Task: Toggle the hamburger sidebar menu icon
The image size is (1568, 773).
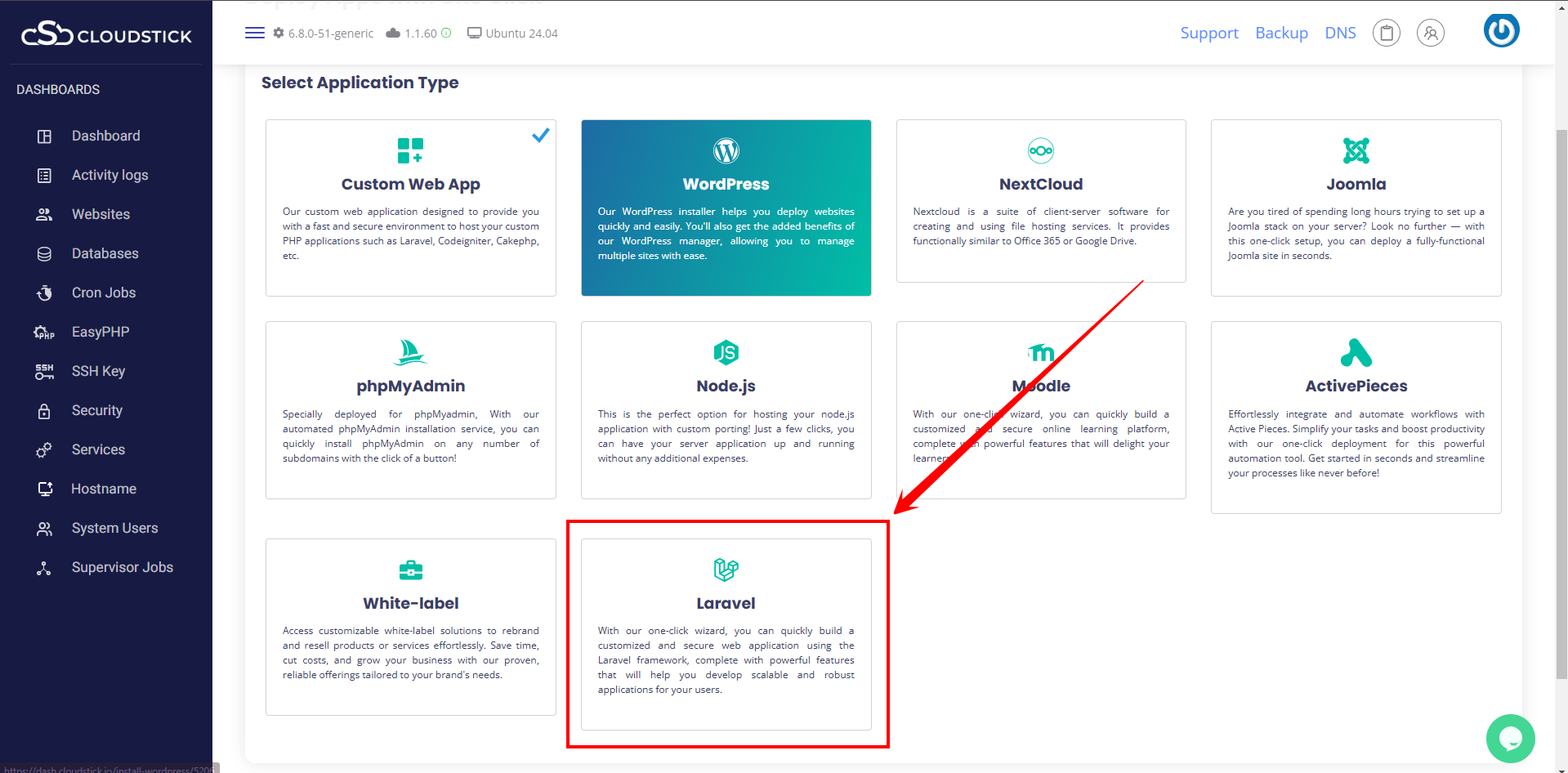Action: coord(254,33)
